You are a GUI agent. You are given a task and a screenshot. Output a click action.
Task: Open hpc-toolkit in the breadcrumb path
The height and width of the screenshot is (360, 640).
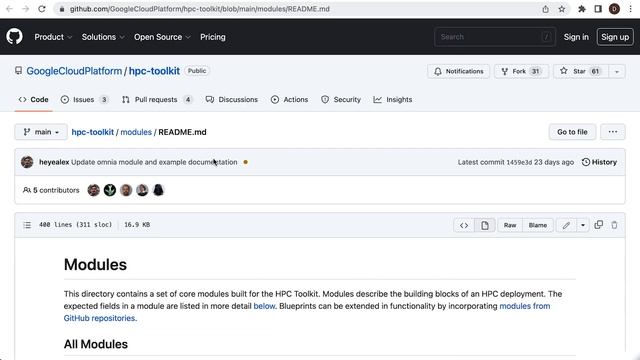93,132
